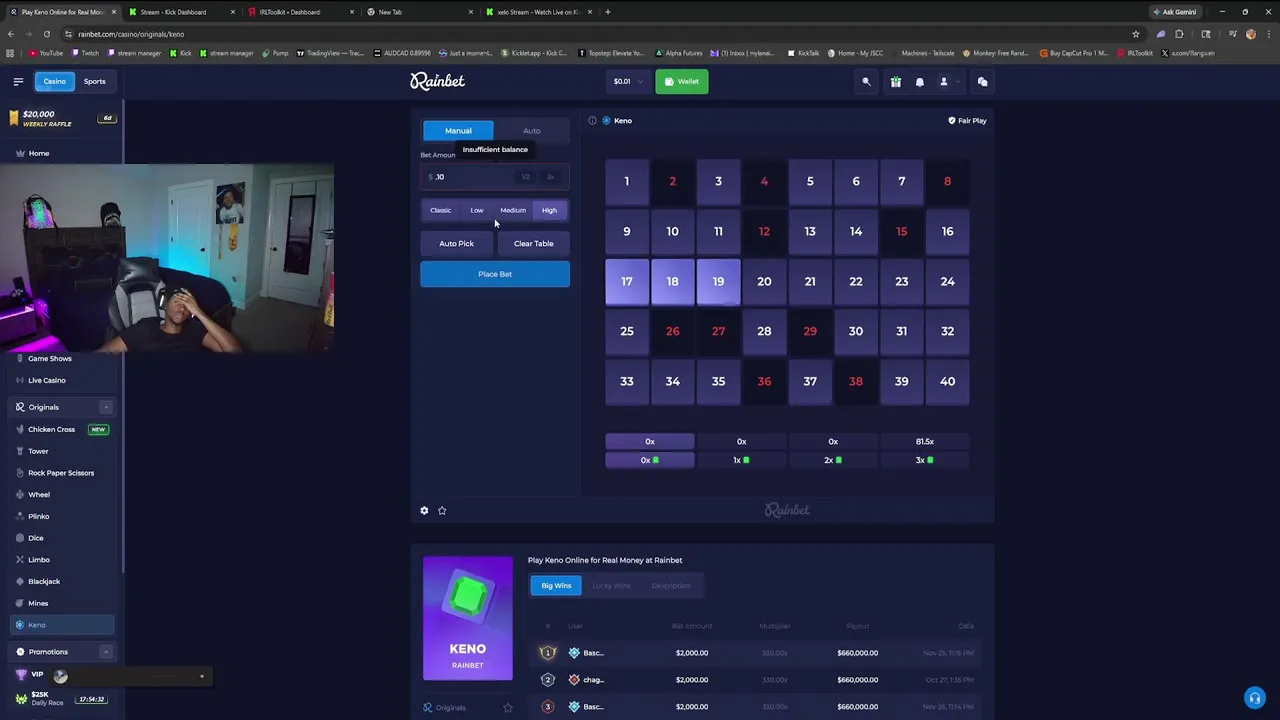Open Chrome profile avatar
Viewport: 1280px width, 720px height.
click(1251, 34)
